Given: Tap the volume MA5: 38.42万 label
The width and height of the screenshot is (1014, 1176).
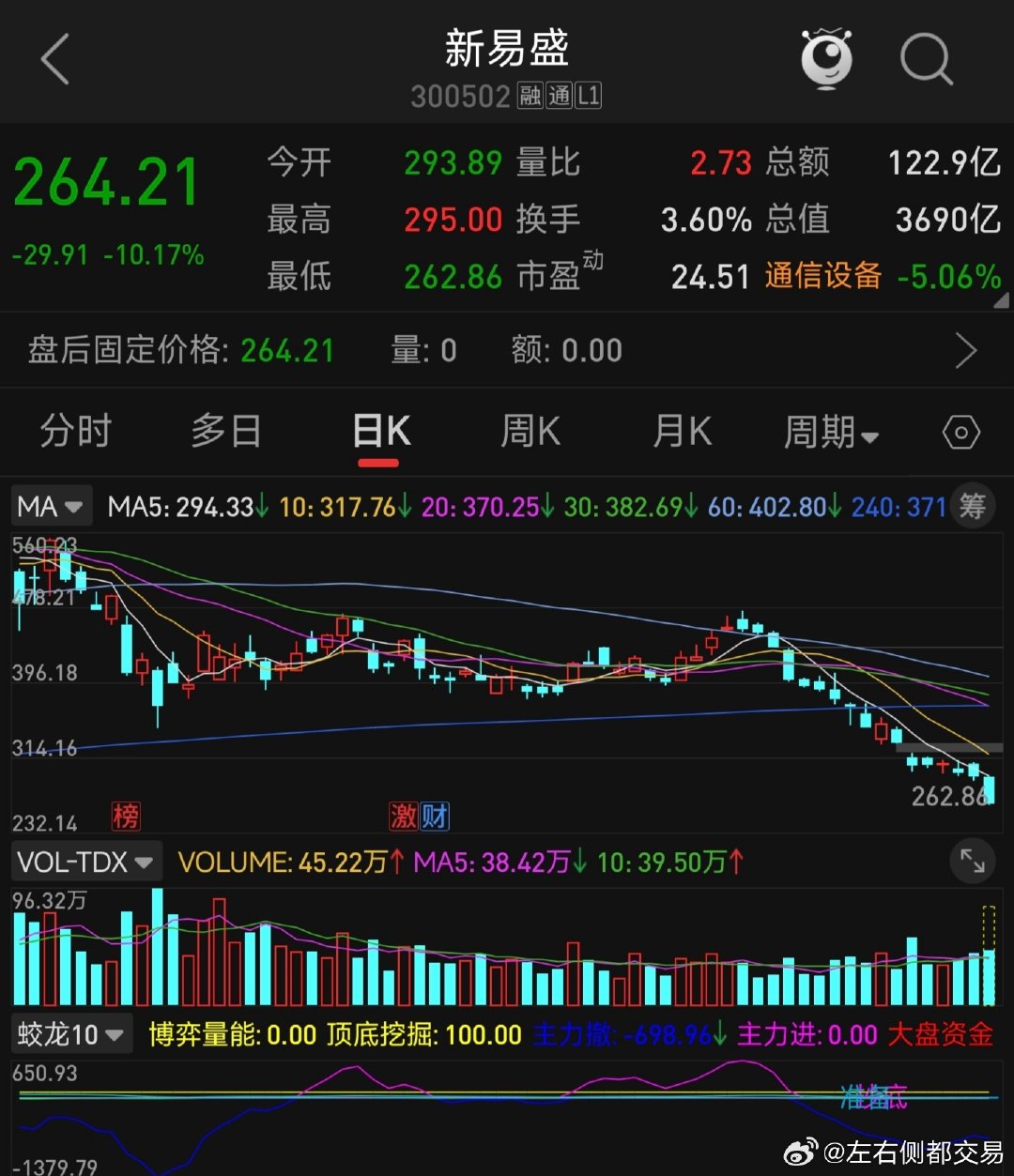Looking at the screenshot, I should [500, 862].
